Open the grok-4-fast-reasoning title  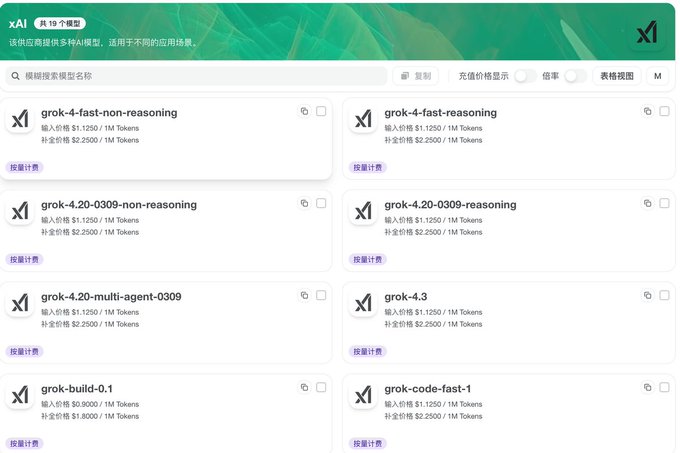(441, 113)
